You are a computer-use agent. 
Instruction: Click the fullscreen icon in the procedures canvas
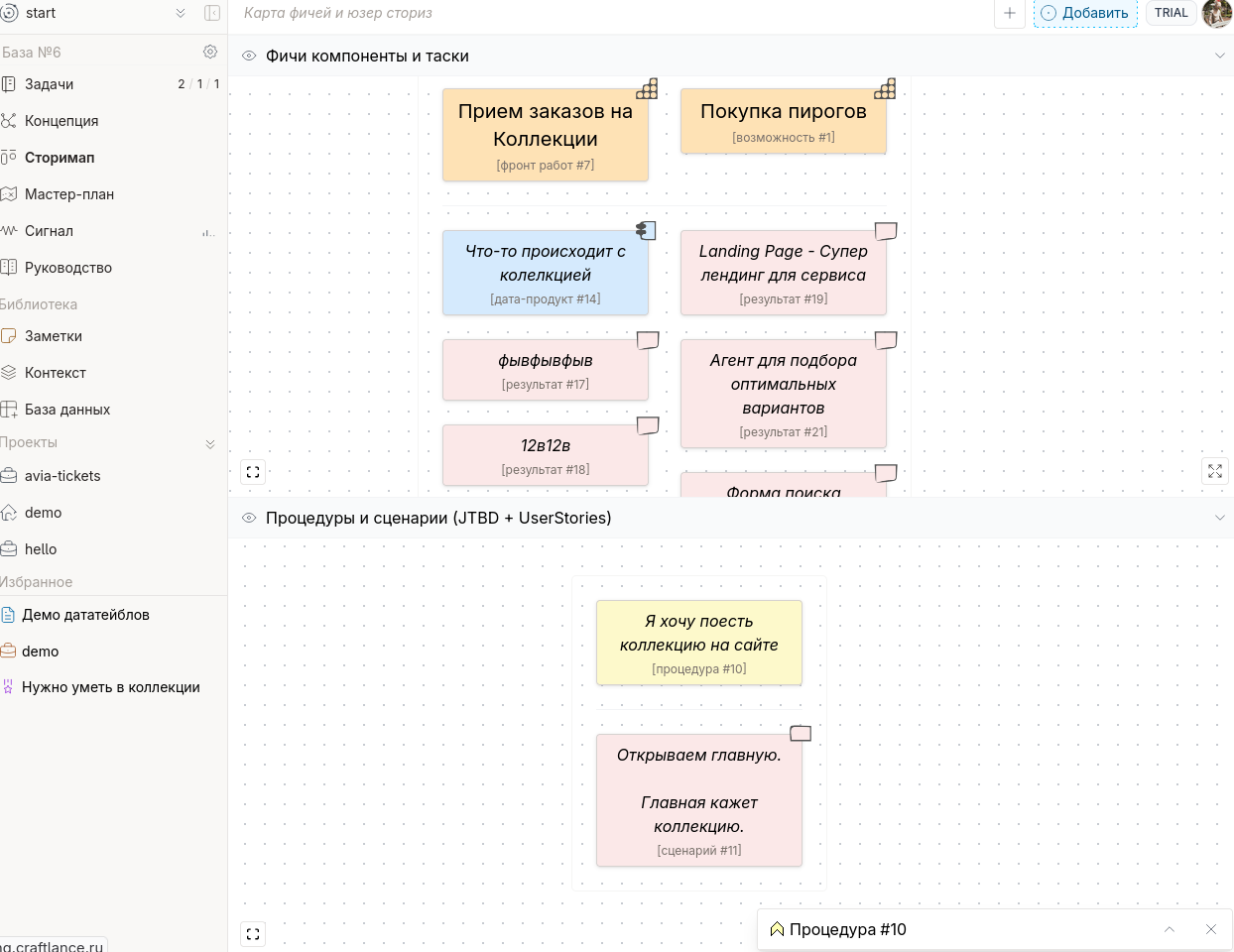(253, 934)
